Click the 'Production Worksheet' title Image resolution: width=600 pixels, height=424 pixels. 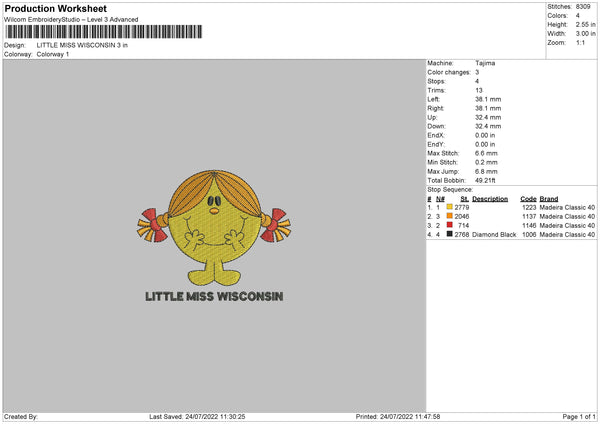(55, 8)
